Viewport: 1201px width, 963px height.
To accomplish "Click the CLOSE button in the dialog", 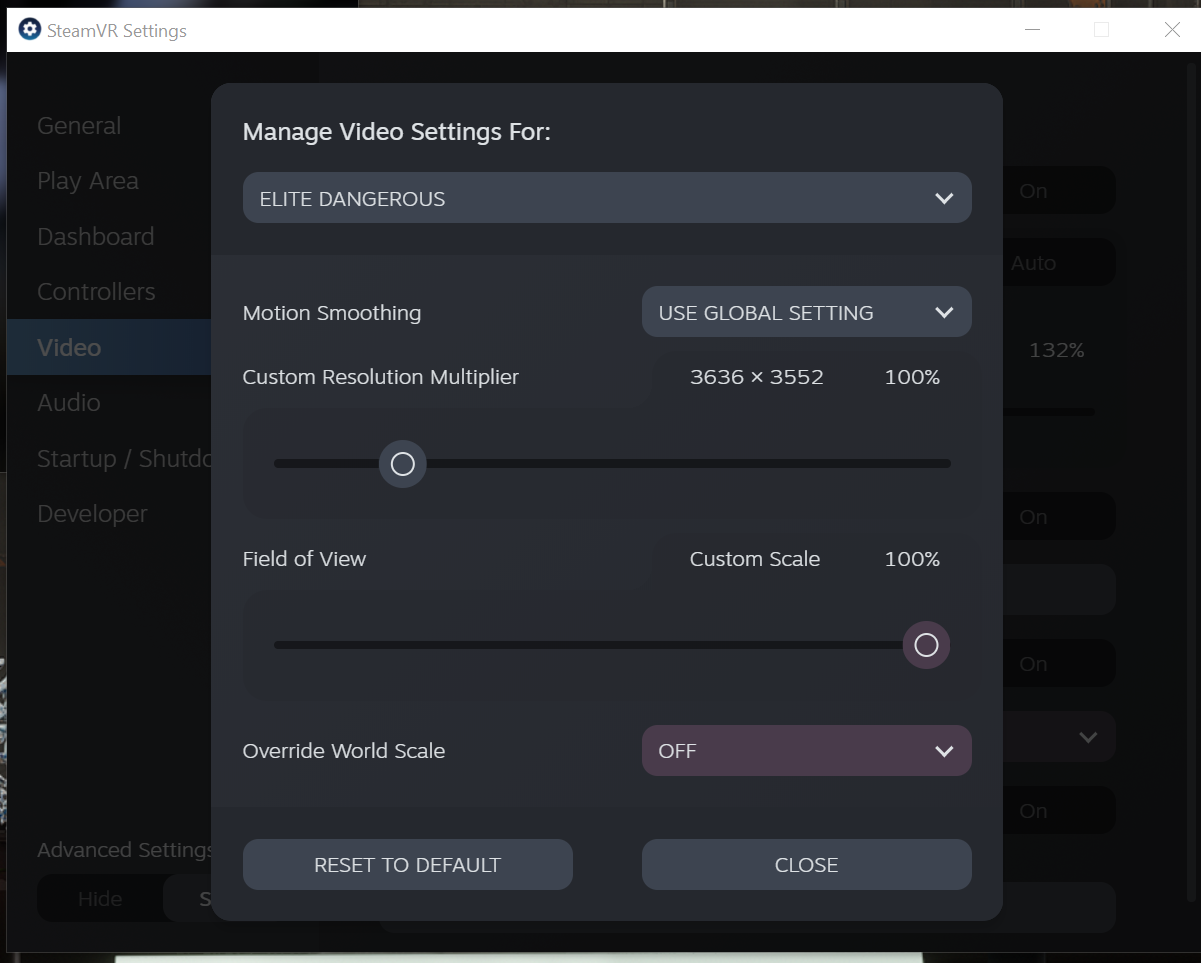I will pyautogui.click(x=806, y=864).
